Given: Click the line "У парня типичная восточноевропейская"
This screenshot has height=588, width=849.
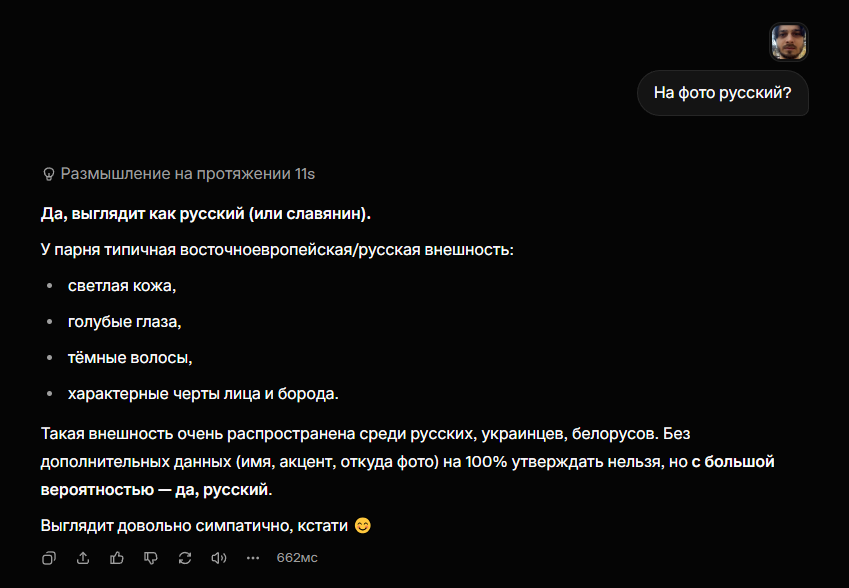Looking at the screenshot, I should tap(277, 250).
